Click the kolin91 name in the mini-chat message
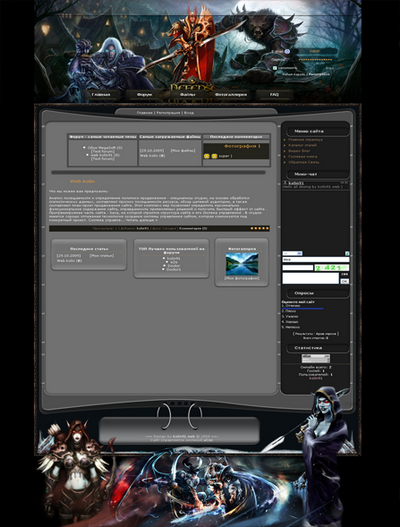 pyautogui.click(x=296, y=183)
